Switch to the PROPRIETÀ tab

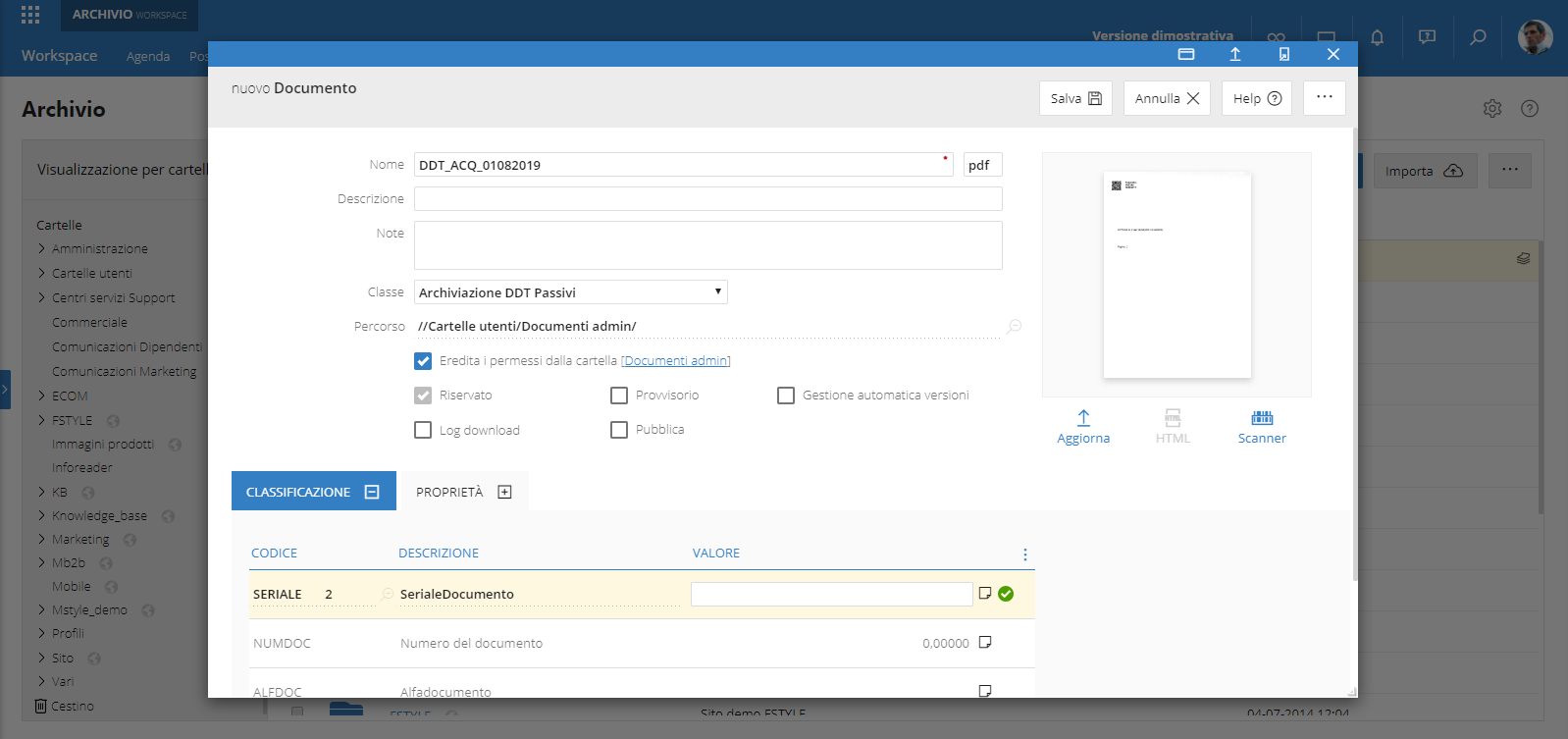463,492
